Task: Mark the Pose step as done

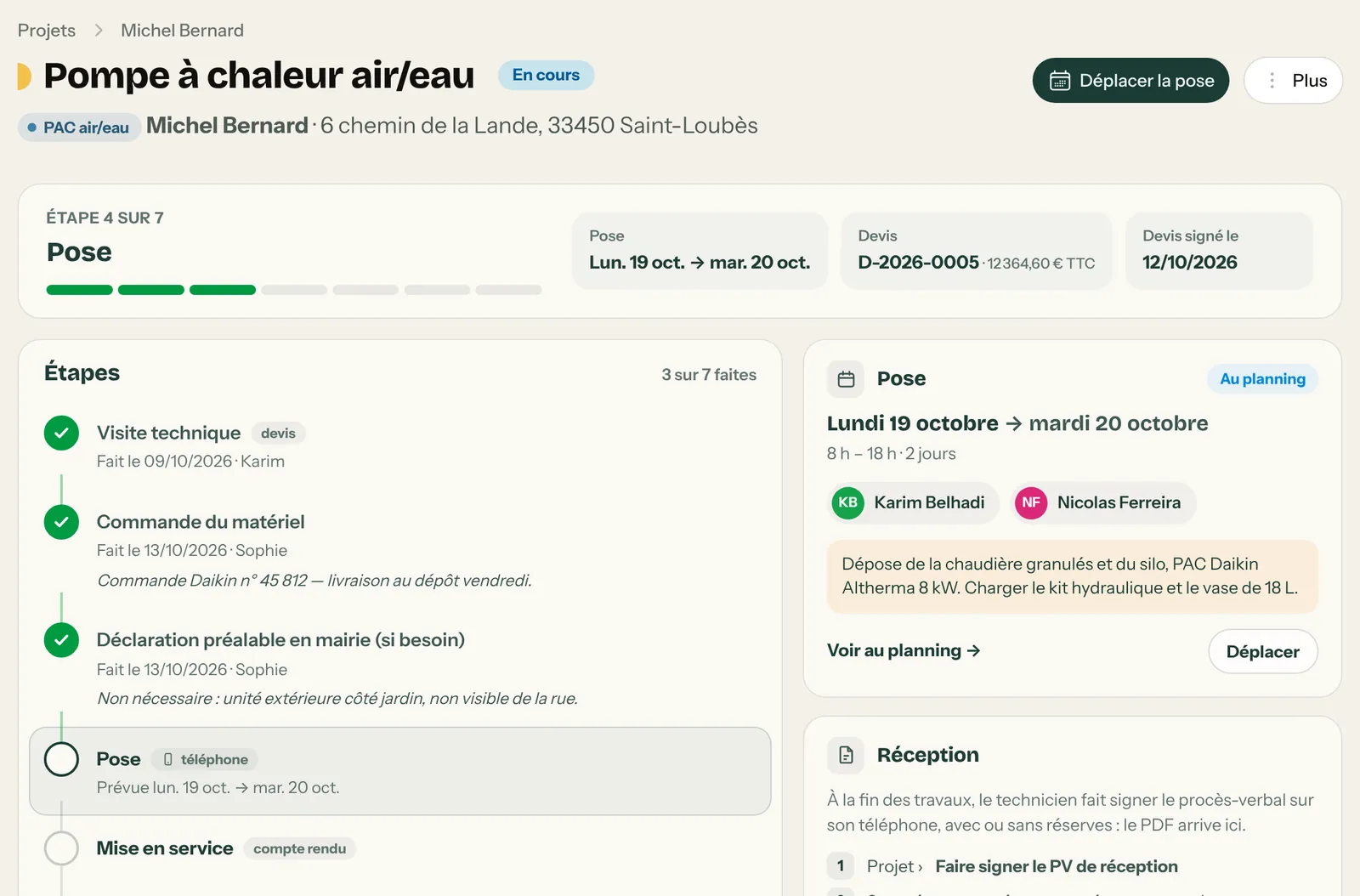Action: (61, 759)
